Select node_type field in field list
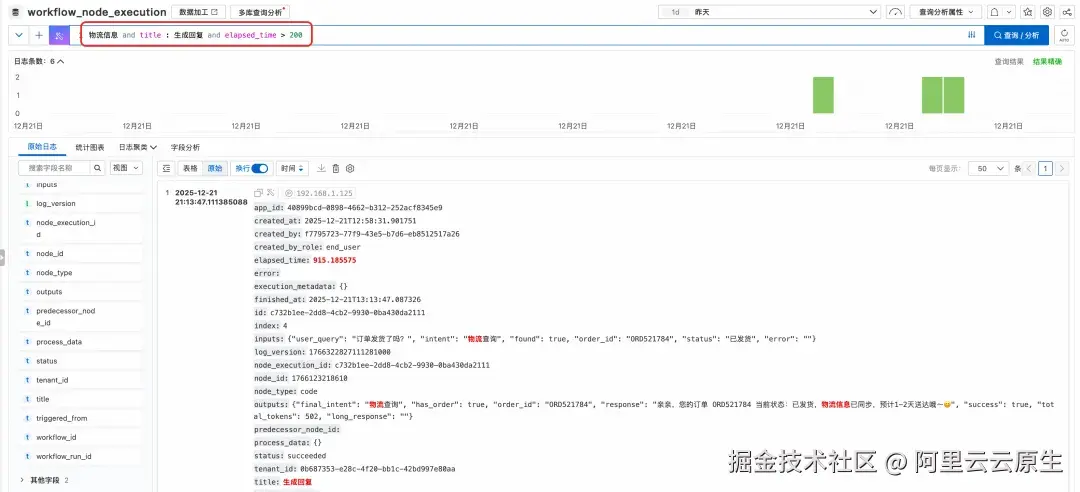 pos(54,273)
